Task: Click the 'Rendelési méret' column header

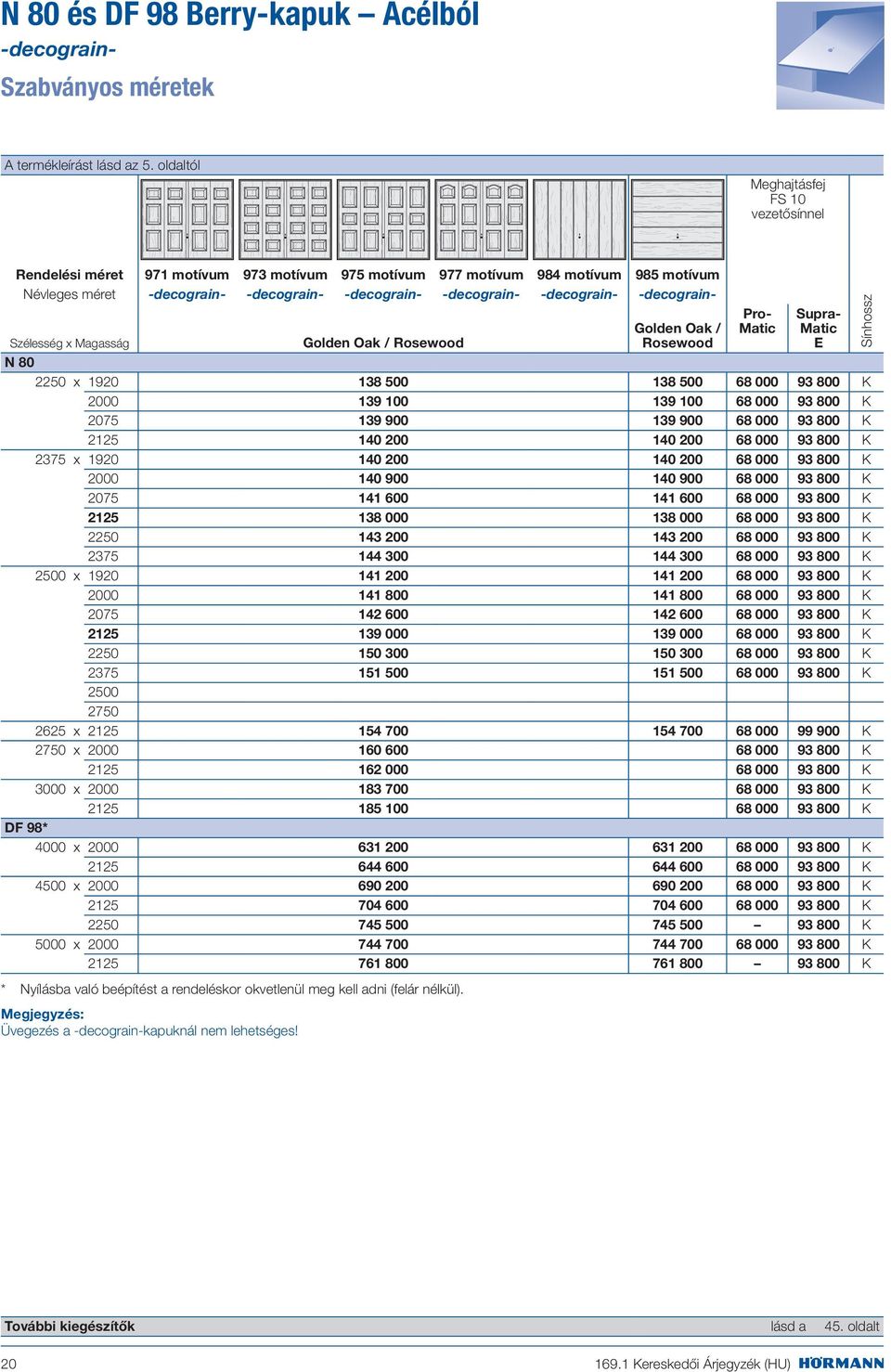Action: (x=70, y=275)
